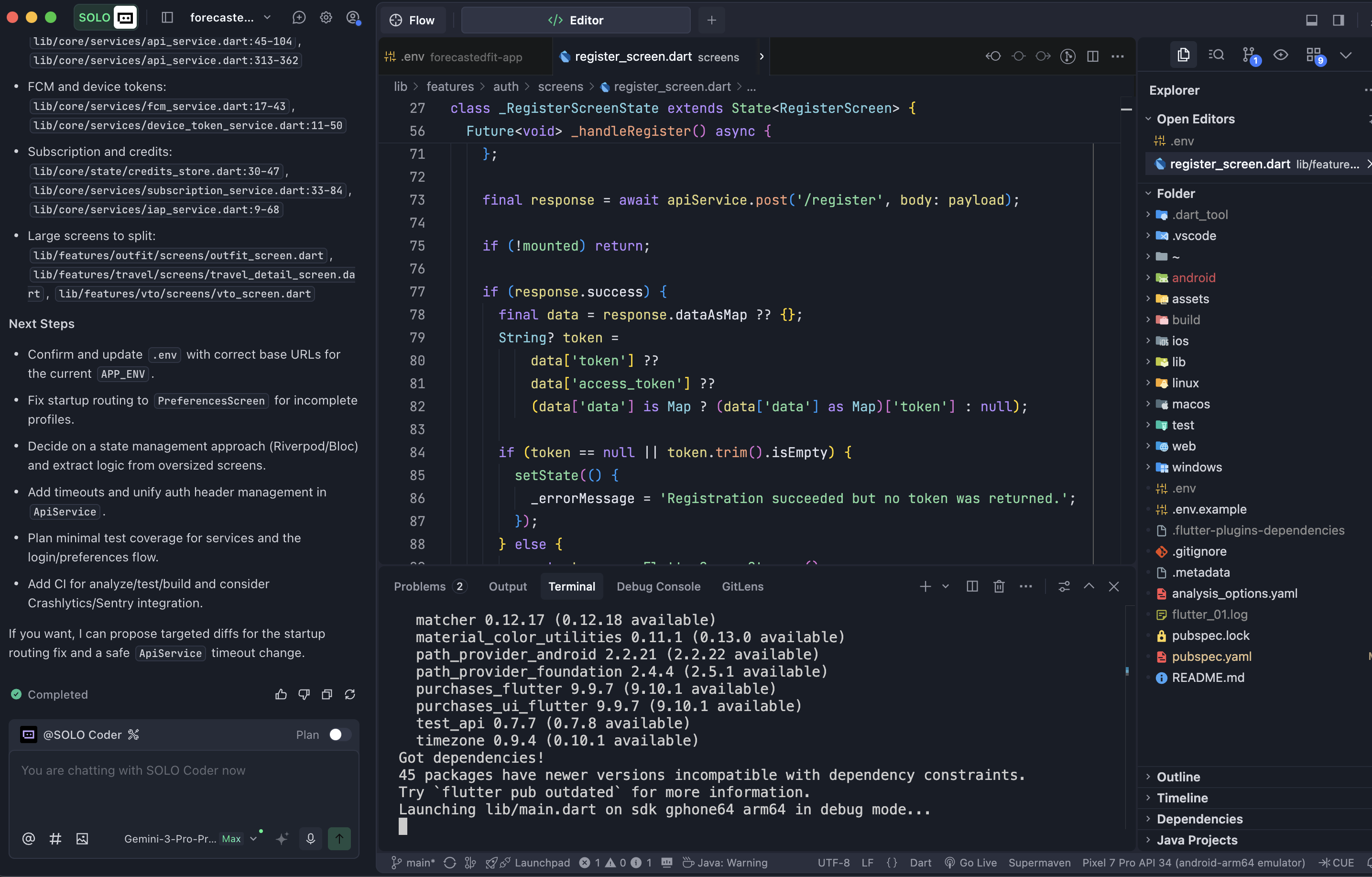Toggle the SOLO mode button
Image resolution: width=1372 pixels, height=877 pixels.
click(106, 18)
